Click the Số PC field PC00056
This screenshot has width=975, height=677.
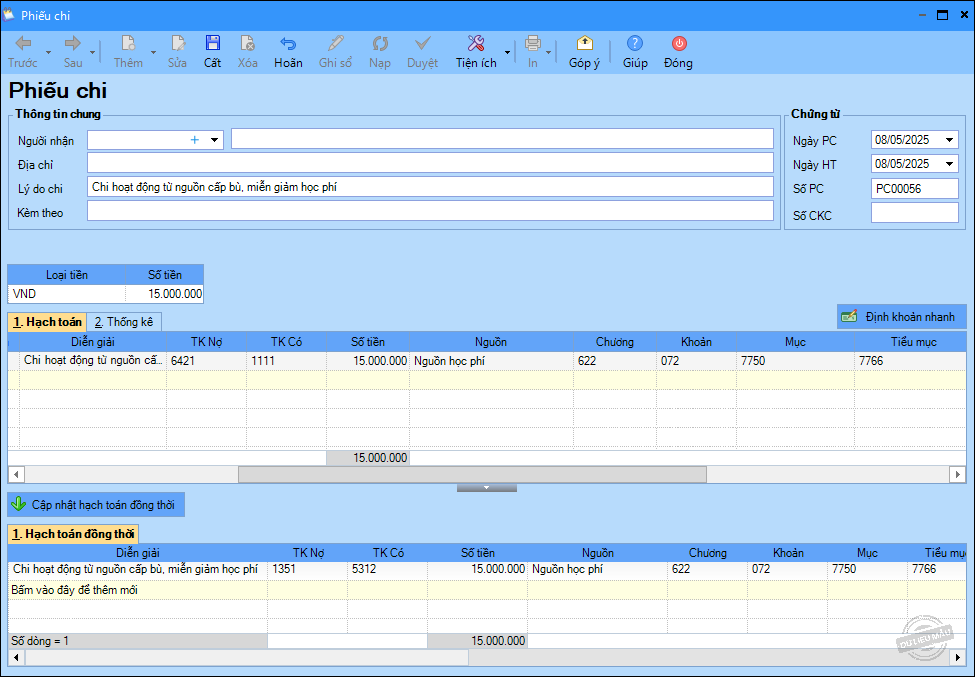point(915,188)
